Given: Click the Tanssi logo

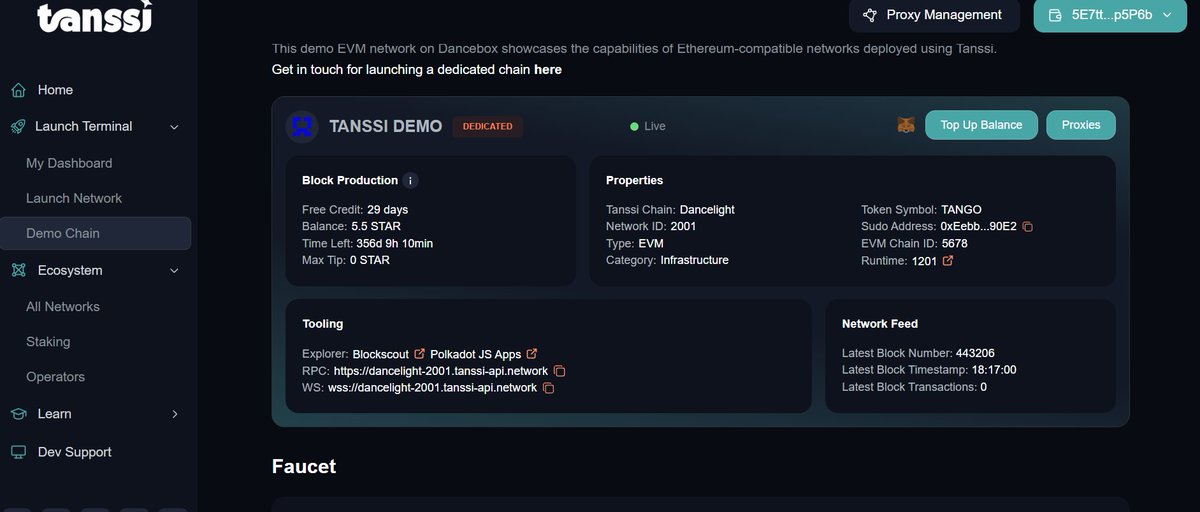Looking at the screenshot, I should point(95,17).
